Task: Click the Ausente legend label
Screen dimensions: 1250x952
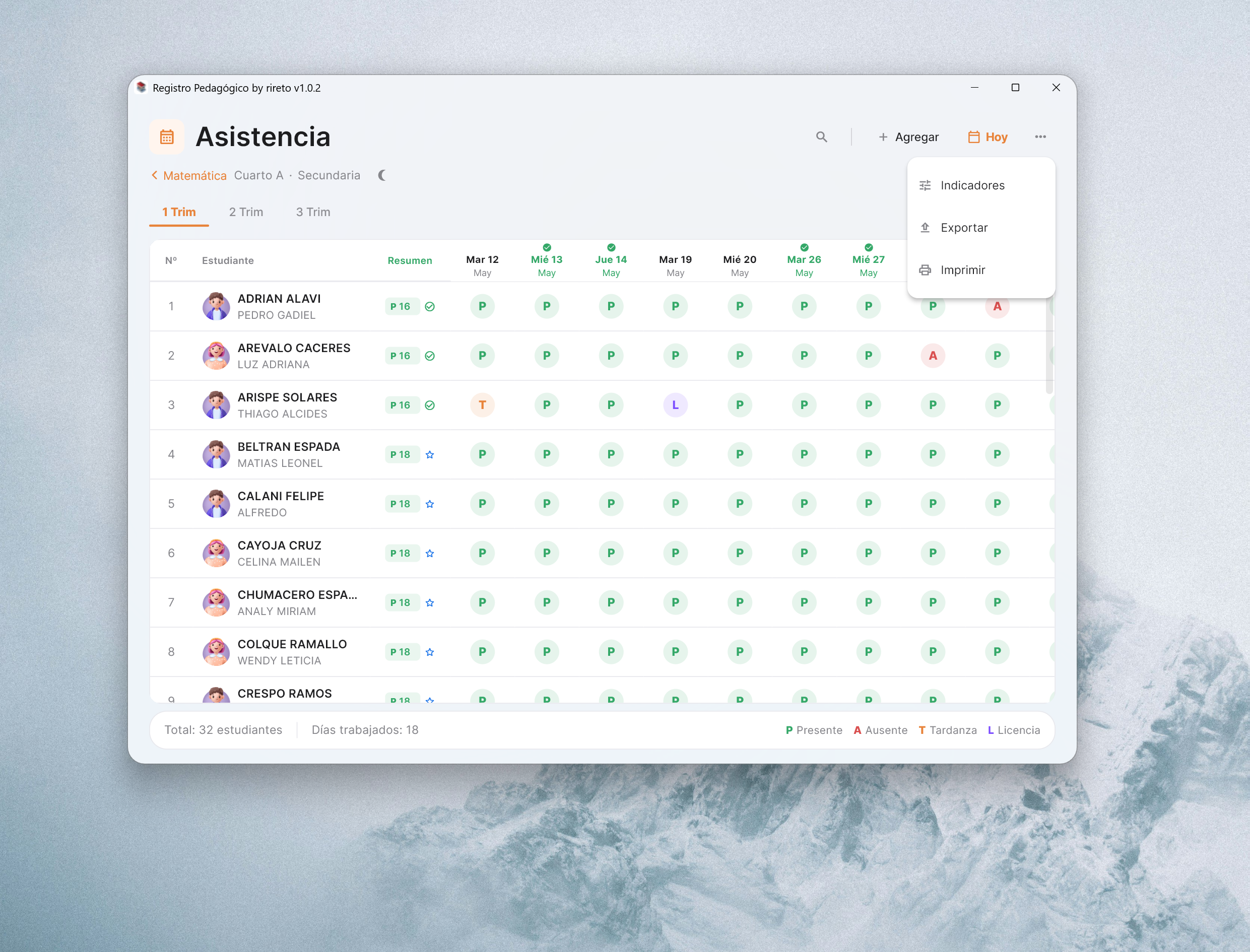Action: [x=880, y=730]
